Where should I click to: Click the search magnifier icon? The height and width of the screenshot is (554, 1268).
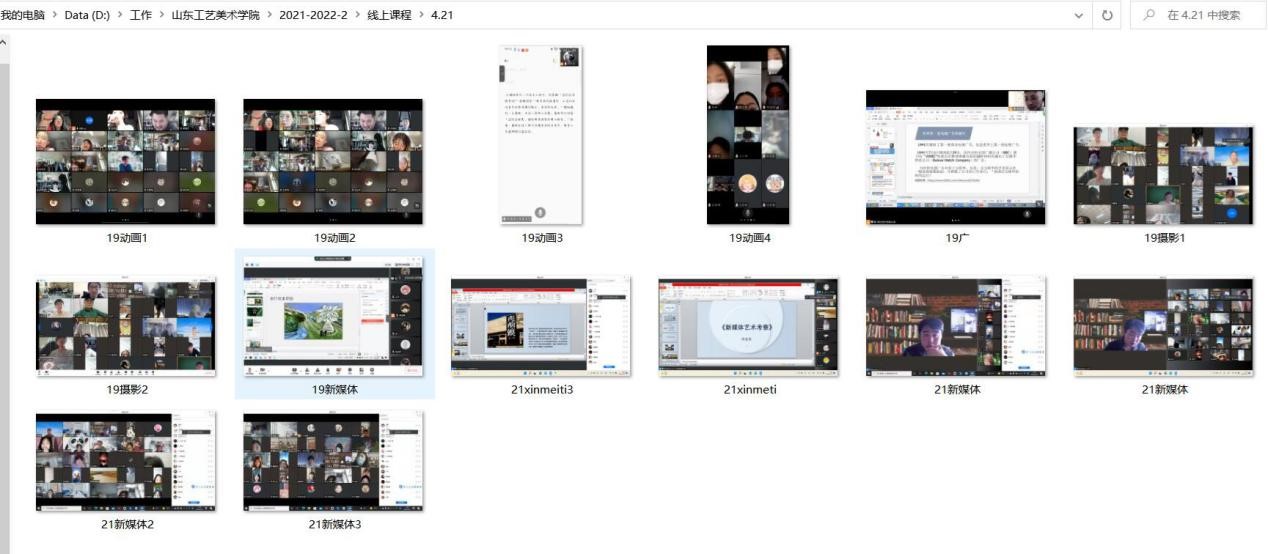click(x=1149, y=15)
